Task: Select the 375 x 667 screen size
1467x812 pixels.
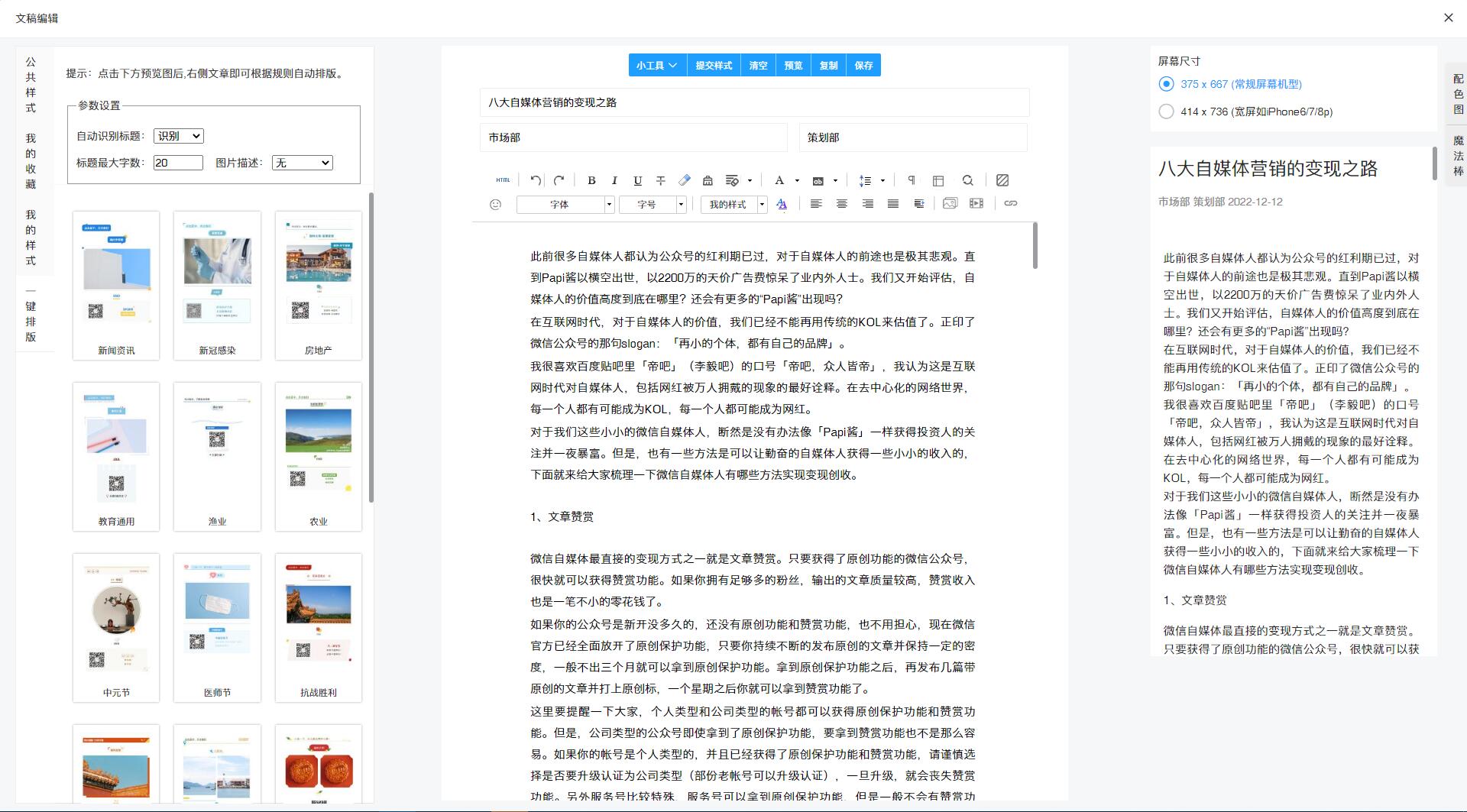Action: [x=1166, y=84]
